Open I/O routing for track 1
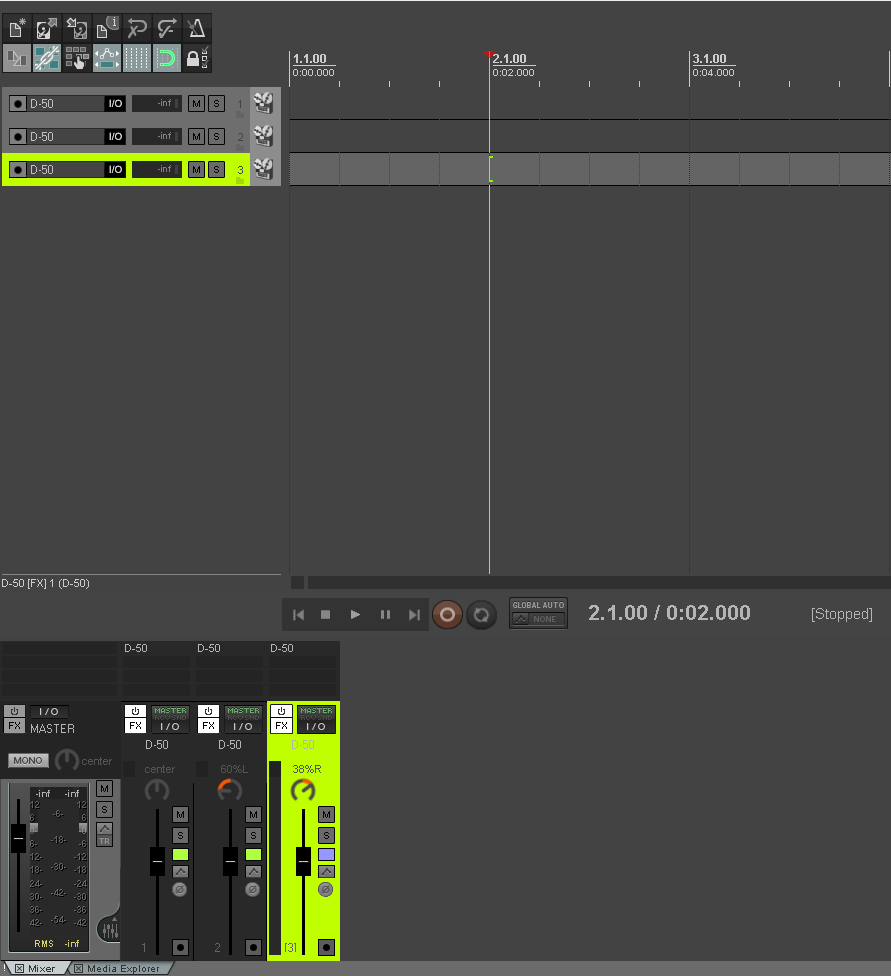The image size is (891, 976). click(x=115, y=104)
